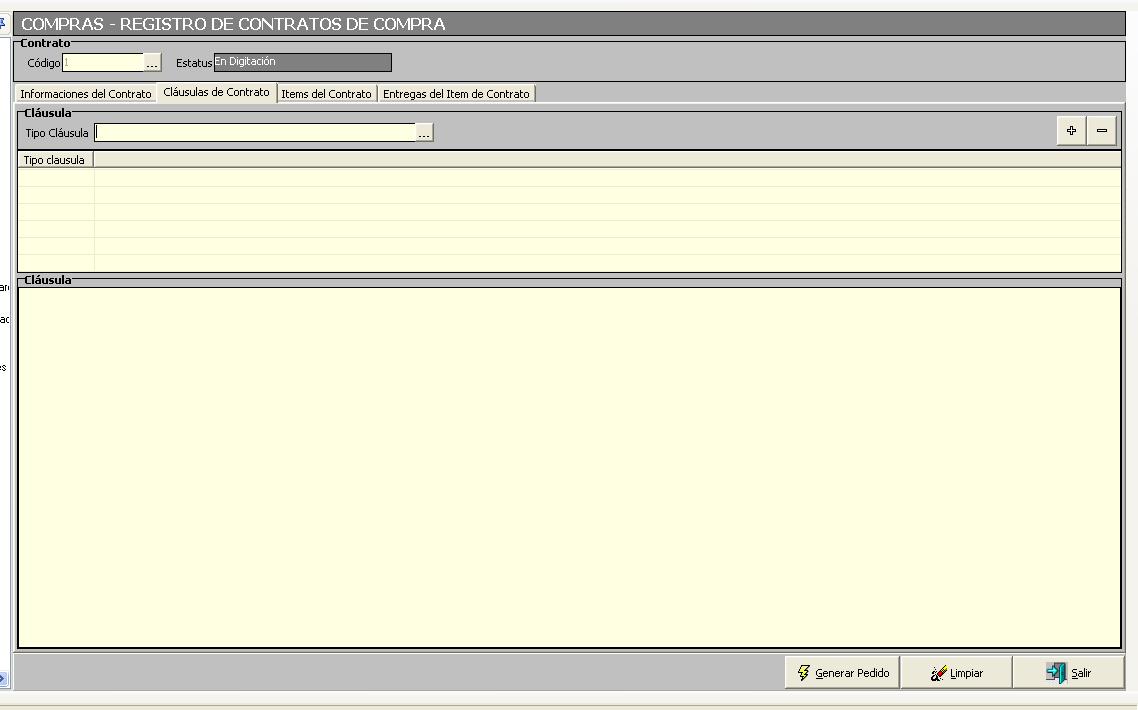Open the Código lookup ellipsis button
The width and height of the screenshot is (1138, 710).
(152, 63)
